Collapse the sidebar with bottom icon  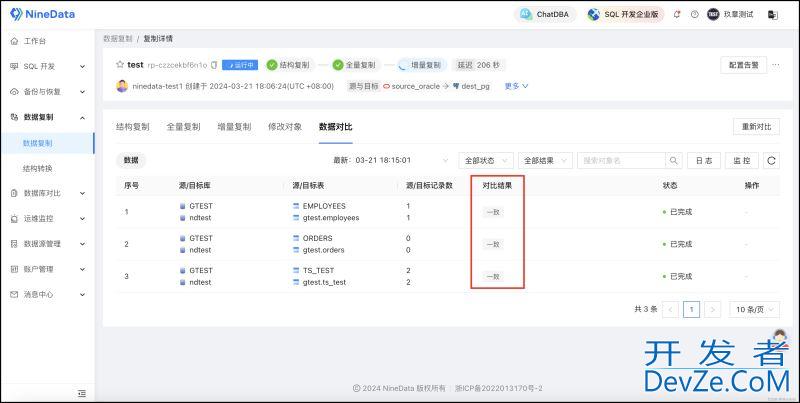(x=82, y=393)
